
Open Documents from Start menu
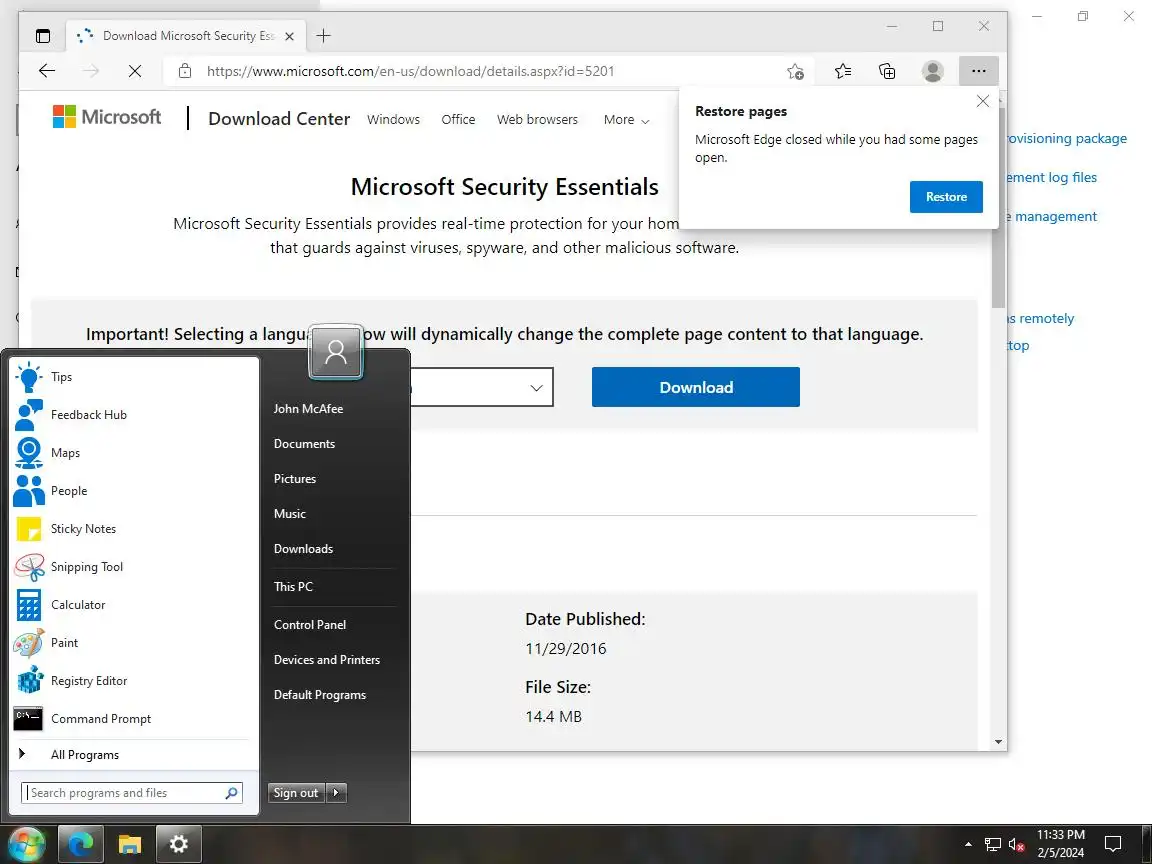(304, 444)
